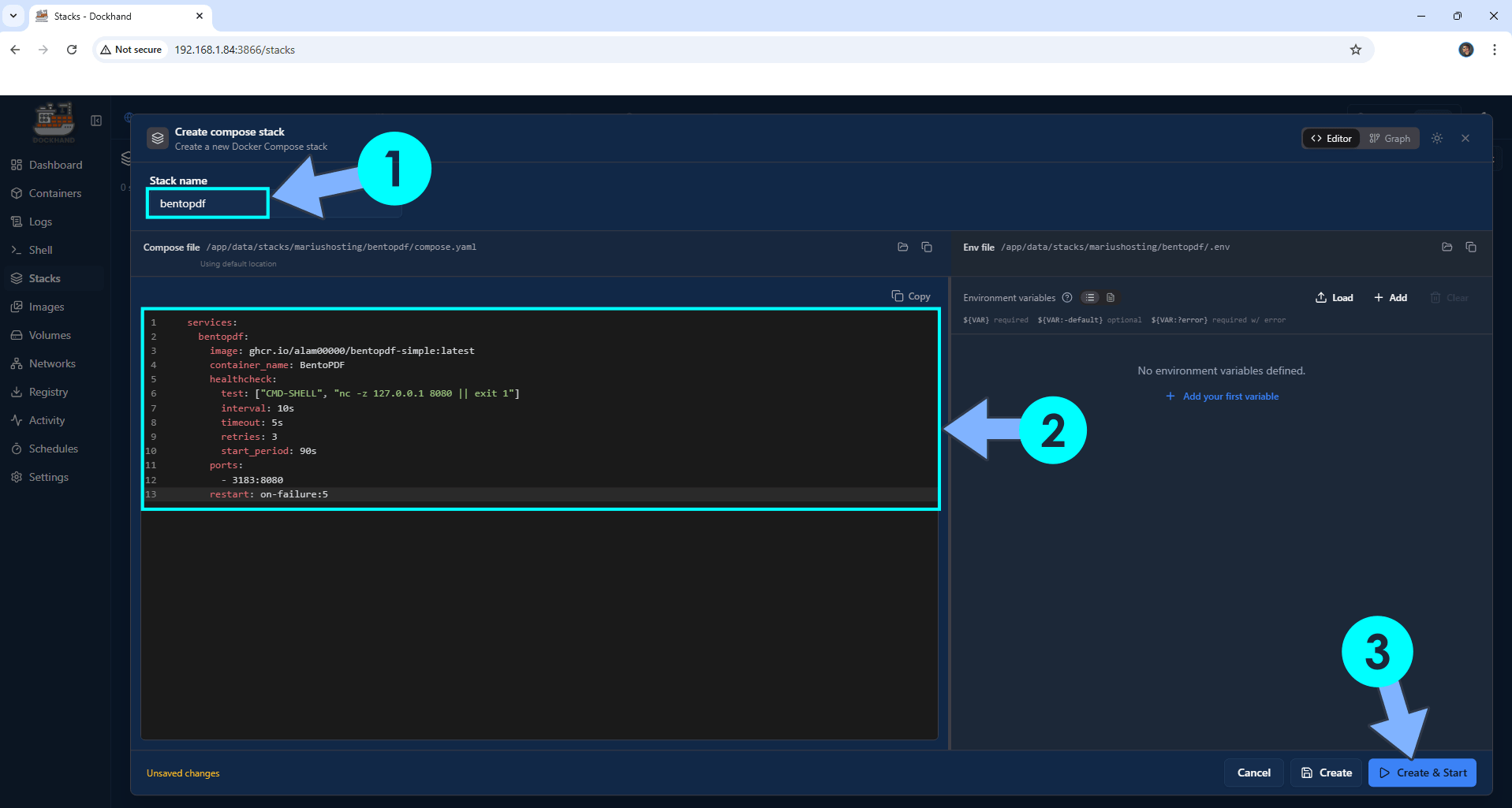Collapse the sidebar with panel icon
Viewport: 1512px width, 808px height.
(96, 121)
